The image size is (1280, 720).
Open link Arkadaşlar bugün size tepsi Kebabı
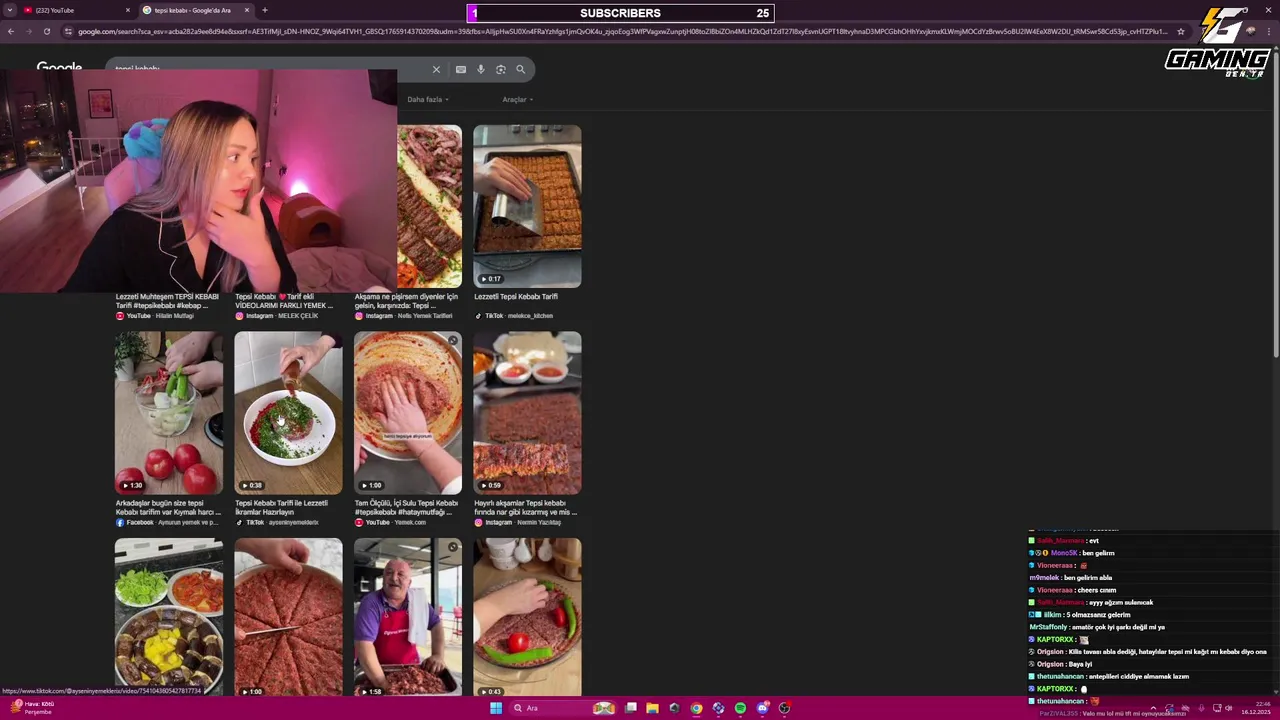pyautogui.click(x=168, y=507)
